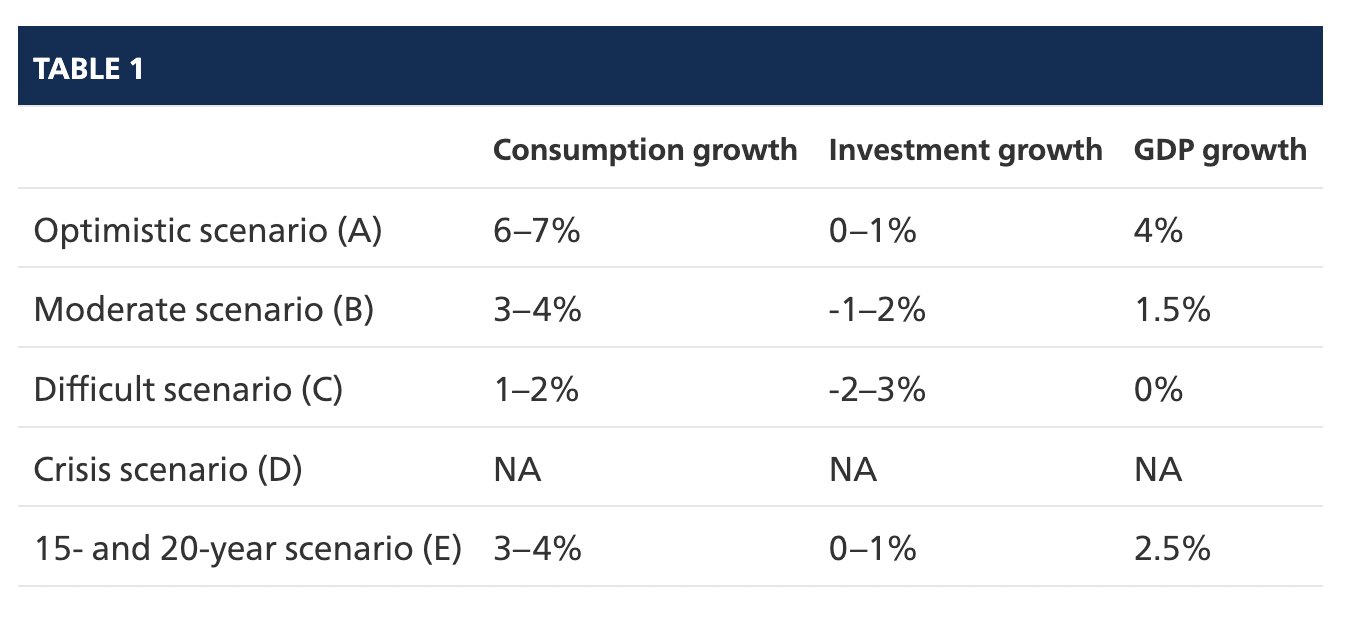Click Crisis scenario's NA under GDP growth

[1158, 469]
